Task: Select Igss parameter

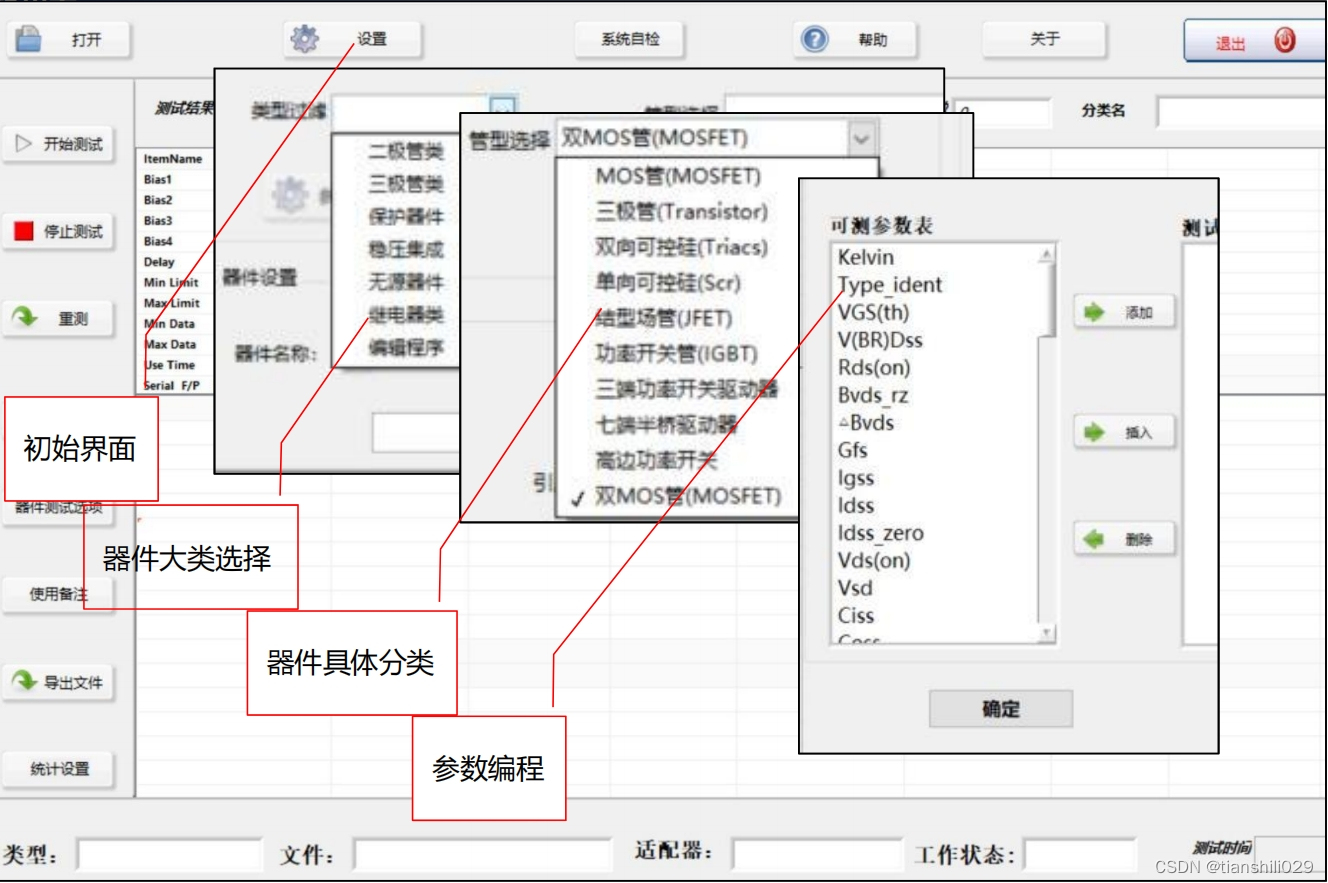Action: (x=856, y=478)
